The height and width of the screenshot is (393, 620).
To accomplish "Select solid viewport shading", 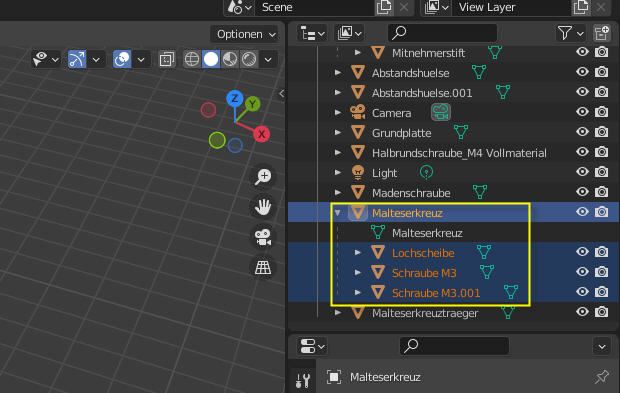I will 211,59.
